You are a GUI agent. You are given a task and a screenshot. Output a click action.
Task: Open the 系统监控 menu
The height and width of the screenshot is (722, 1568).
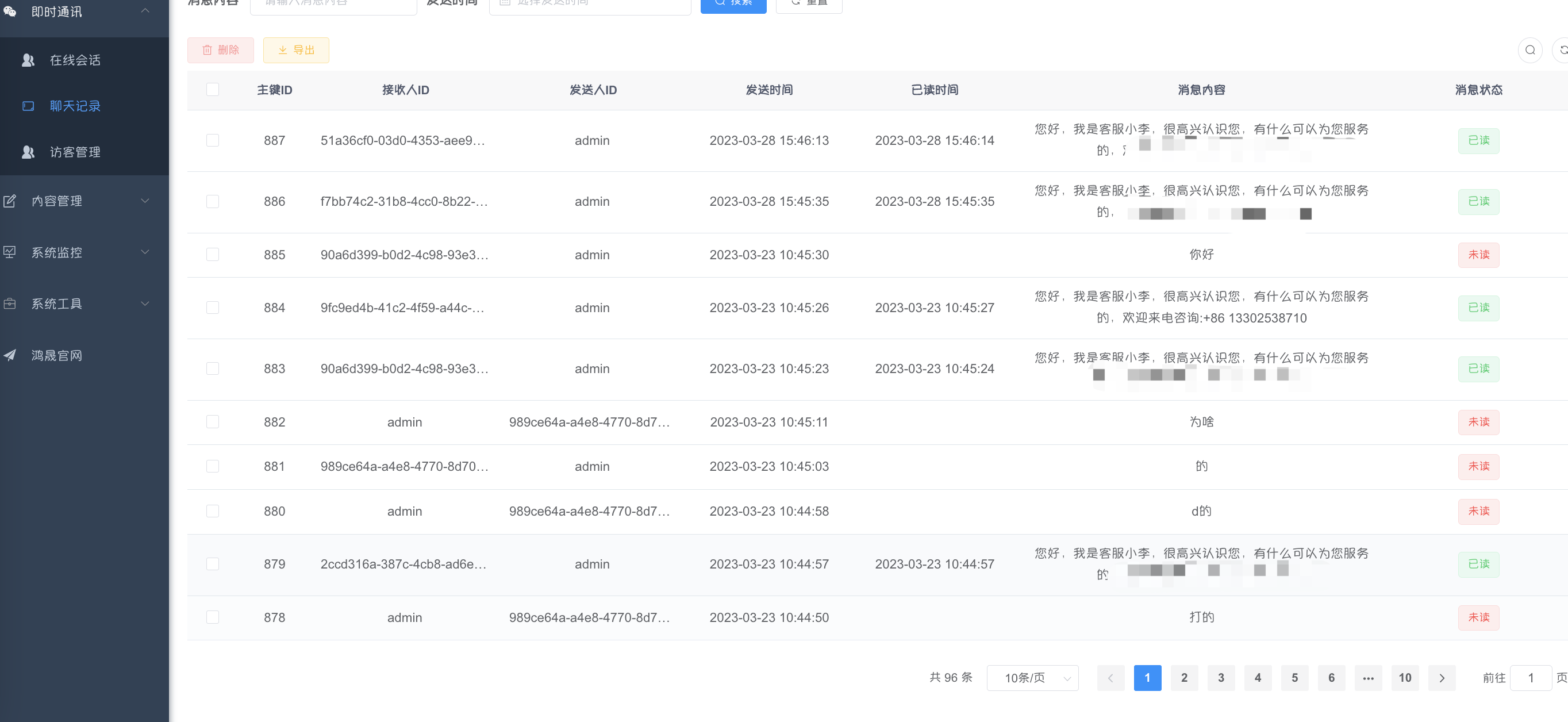(84, 252)
